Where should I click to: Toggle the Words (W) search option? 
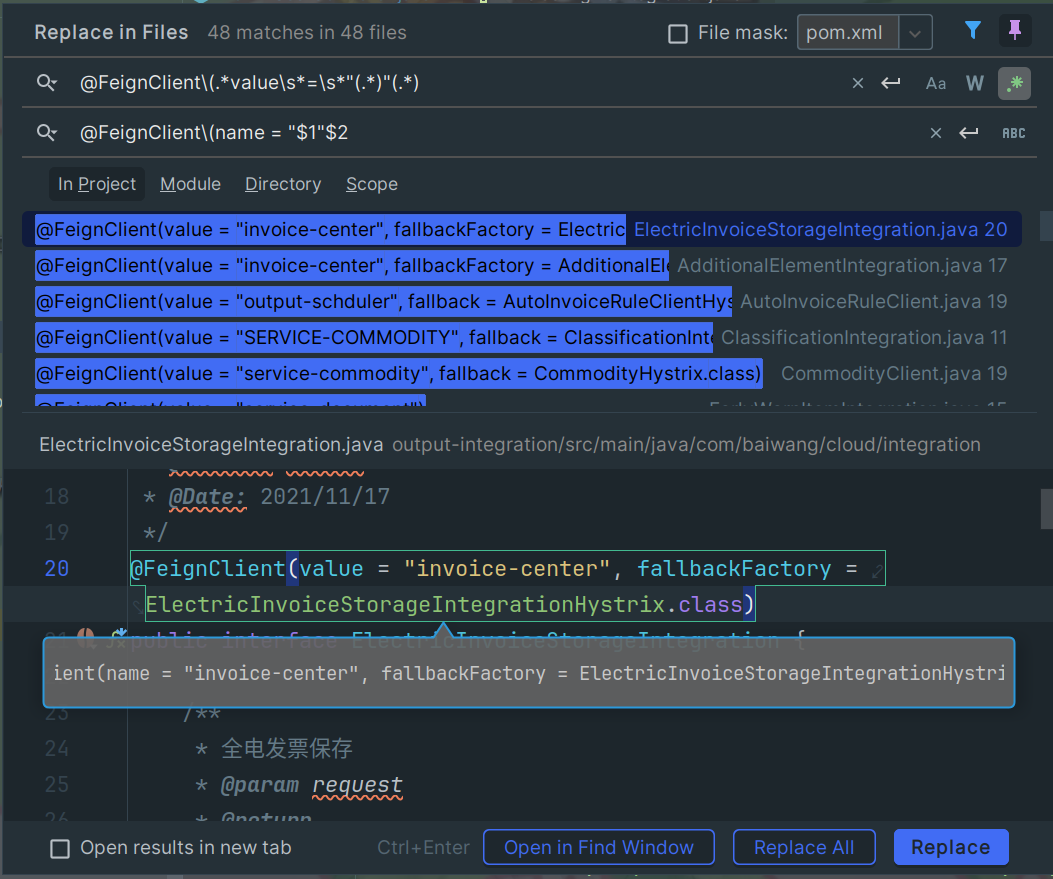pos(975,84)
